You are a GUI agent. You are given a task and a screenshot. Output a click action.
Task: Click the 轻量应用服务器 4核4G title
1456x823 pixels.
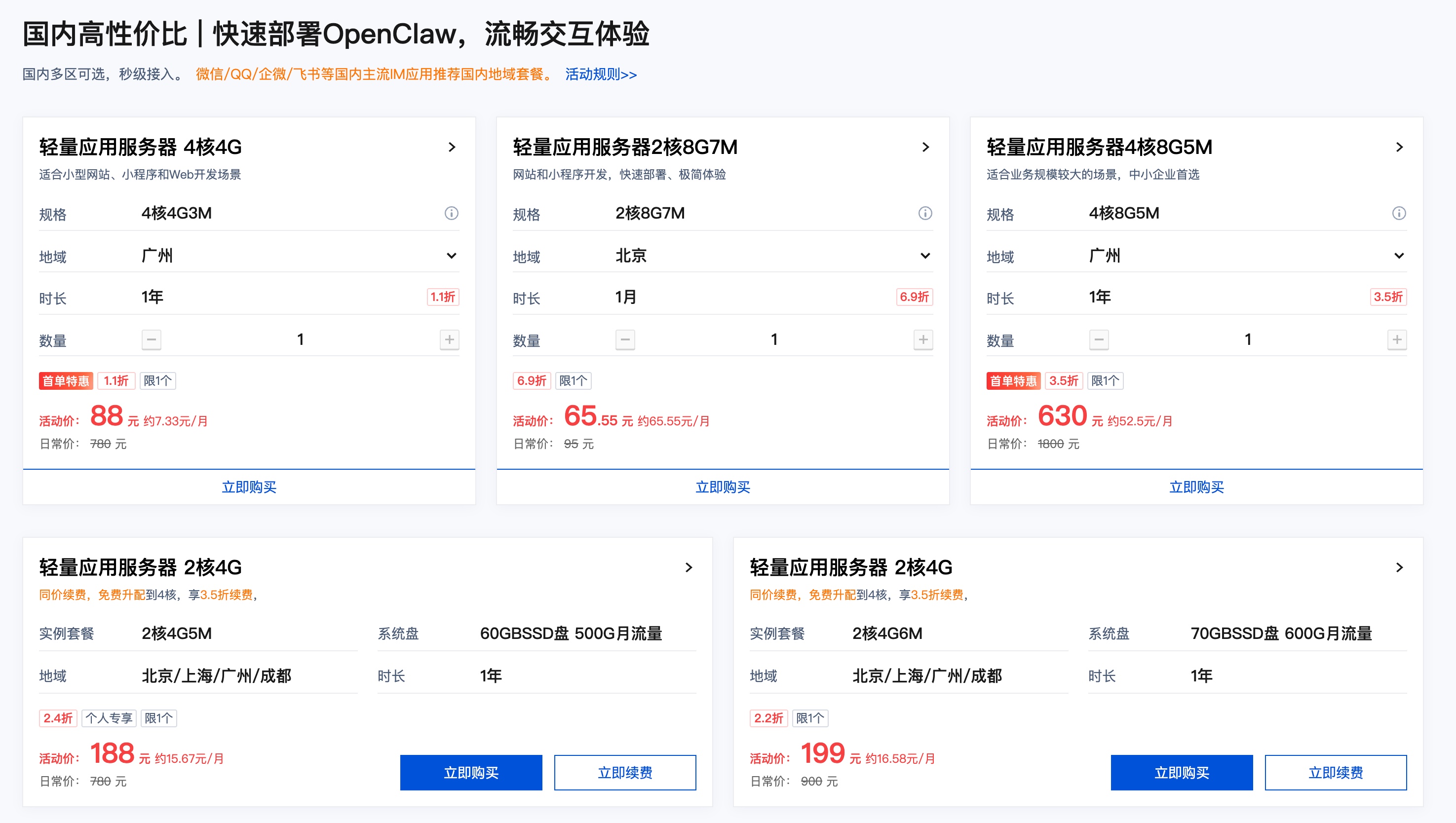pos(140,147)
